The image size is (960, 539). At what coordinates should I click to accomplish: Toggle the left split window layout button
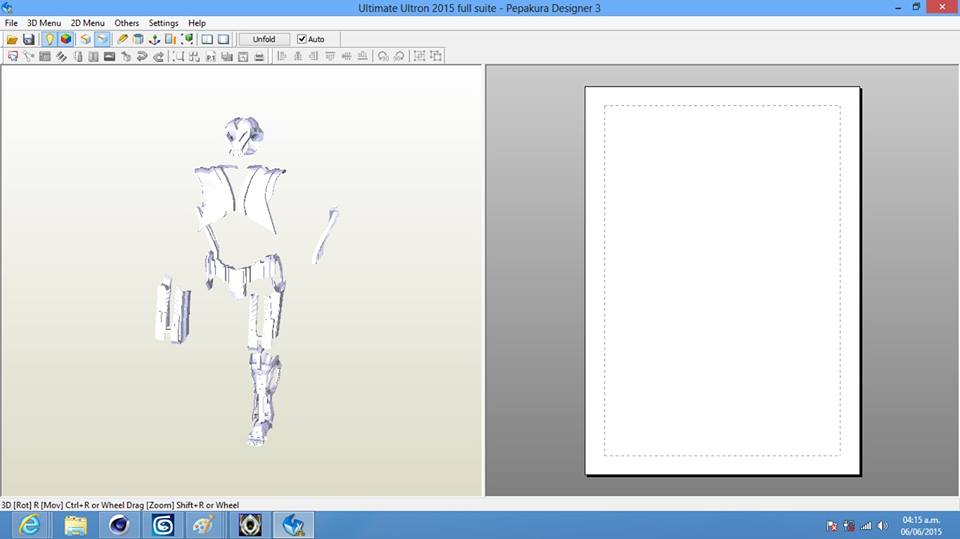click(207, 39)
